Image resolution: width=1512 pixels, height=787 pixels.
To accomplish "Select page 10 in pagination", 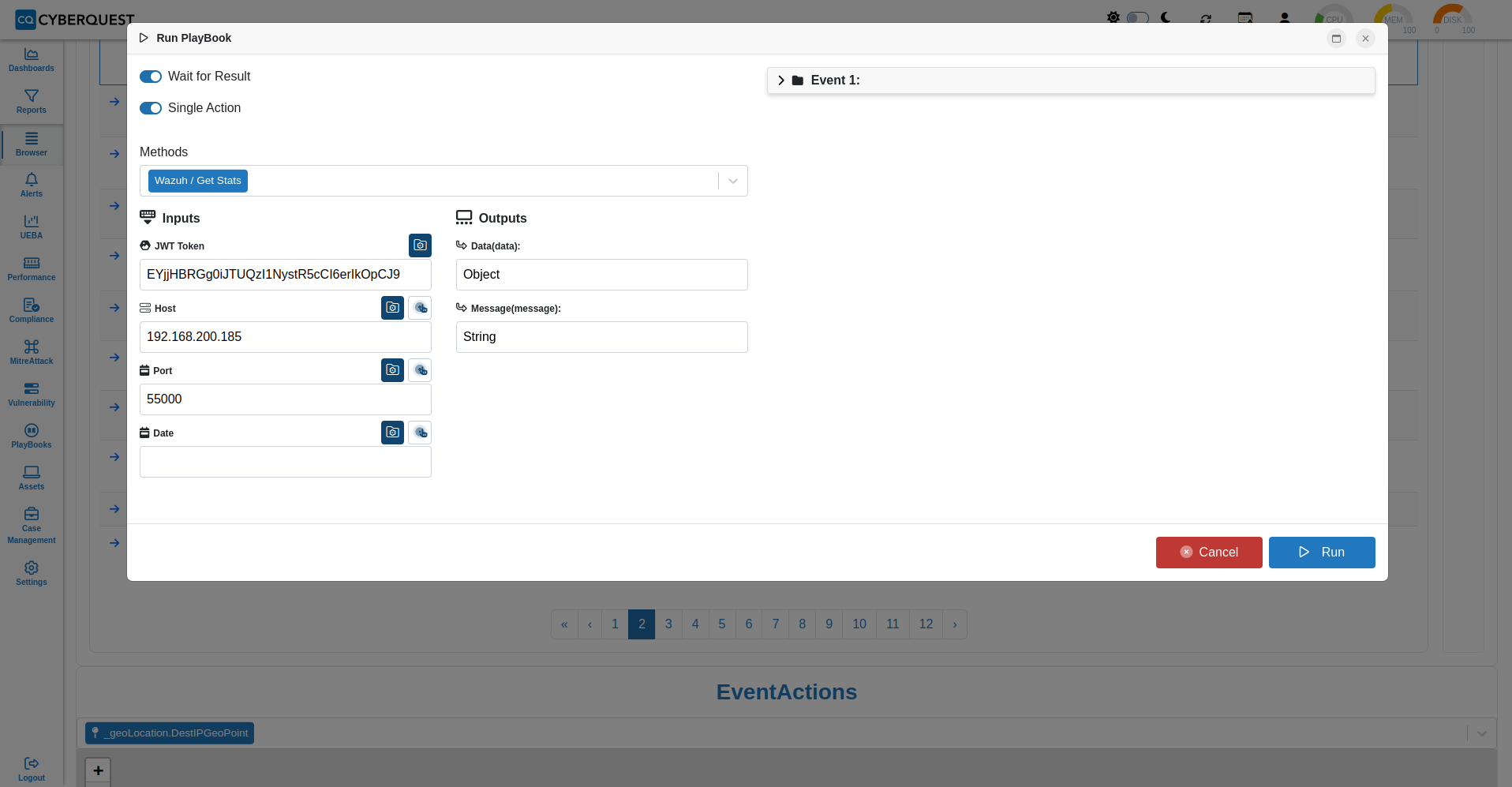I will click(859, 624).
